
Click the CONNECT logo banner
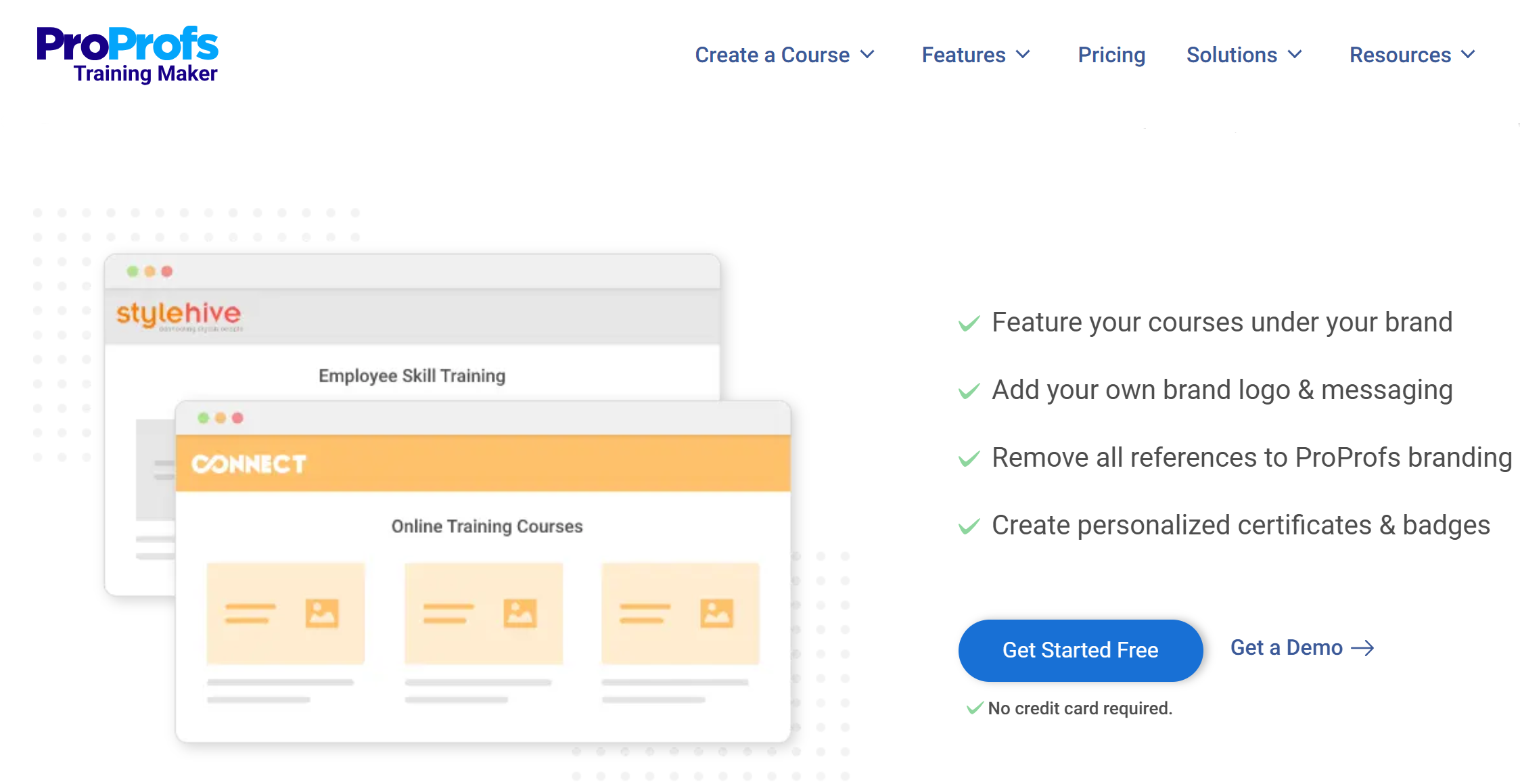pos(483,463)
